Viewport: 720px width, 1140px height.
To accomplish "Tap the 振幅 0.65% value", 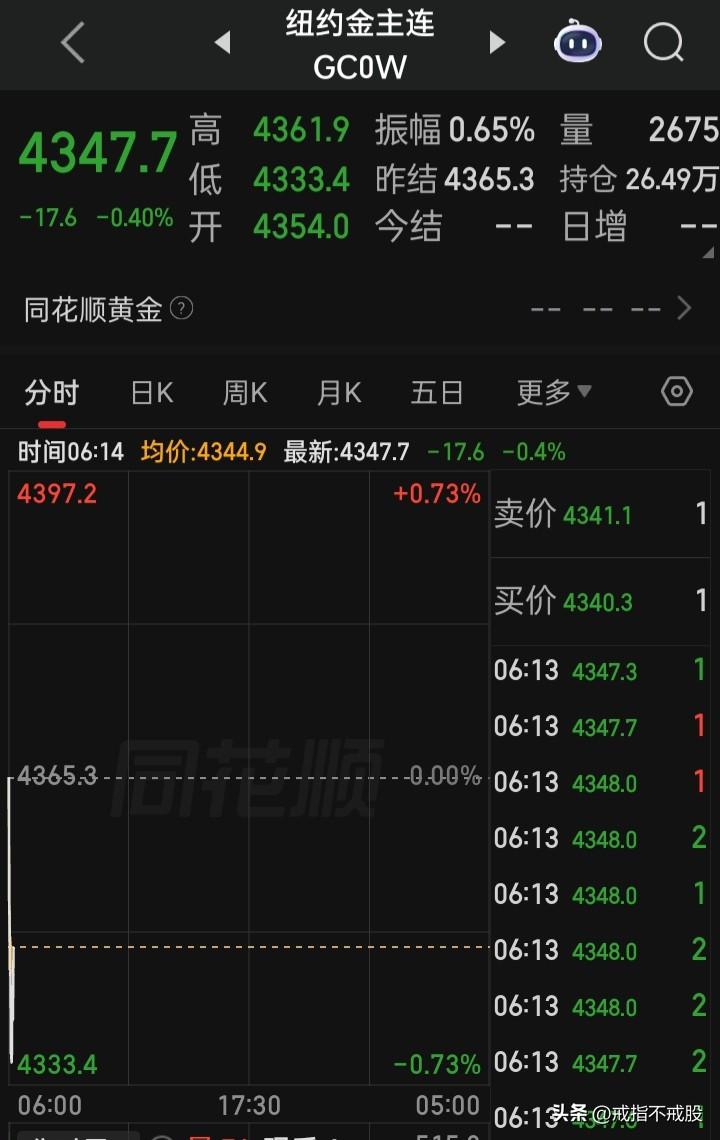I will point(492,130).
